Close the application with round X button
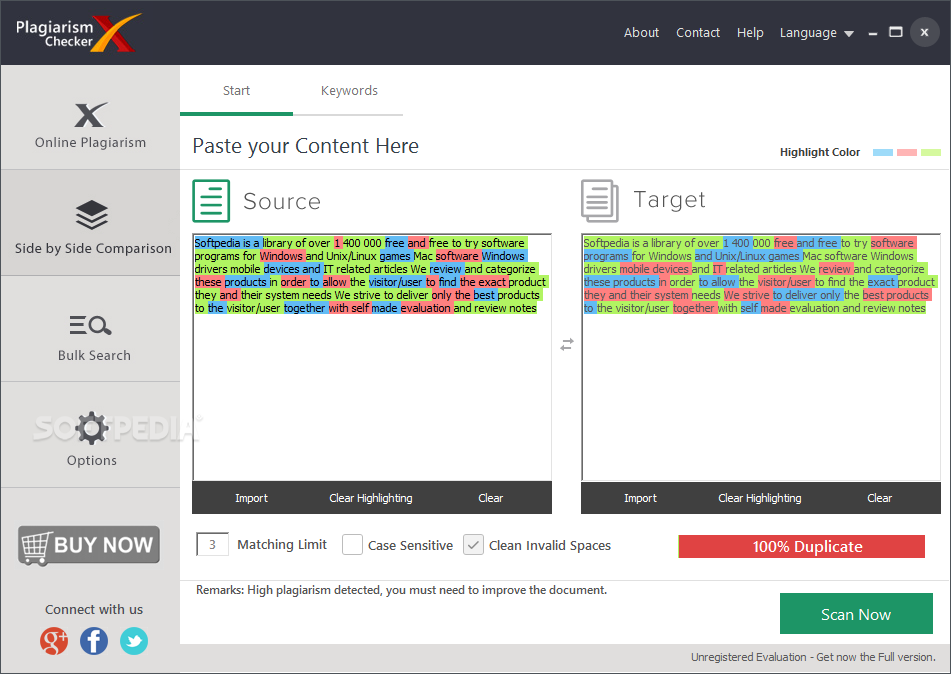This screenshot has height=674, width=951. [x=924, y=33]
